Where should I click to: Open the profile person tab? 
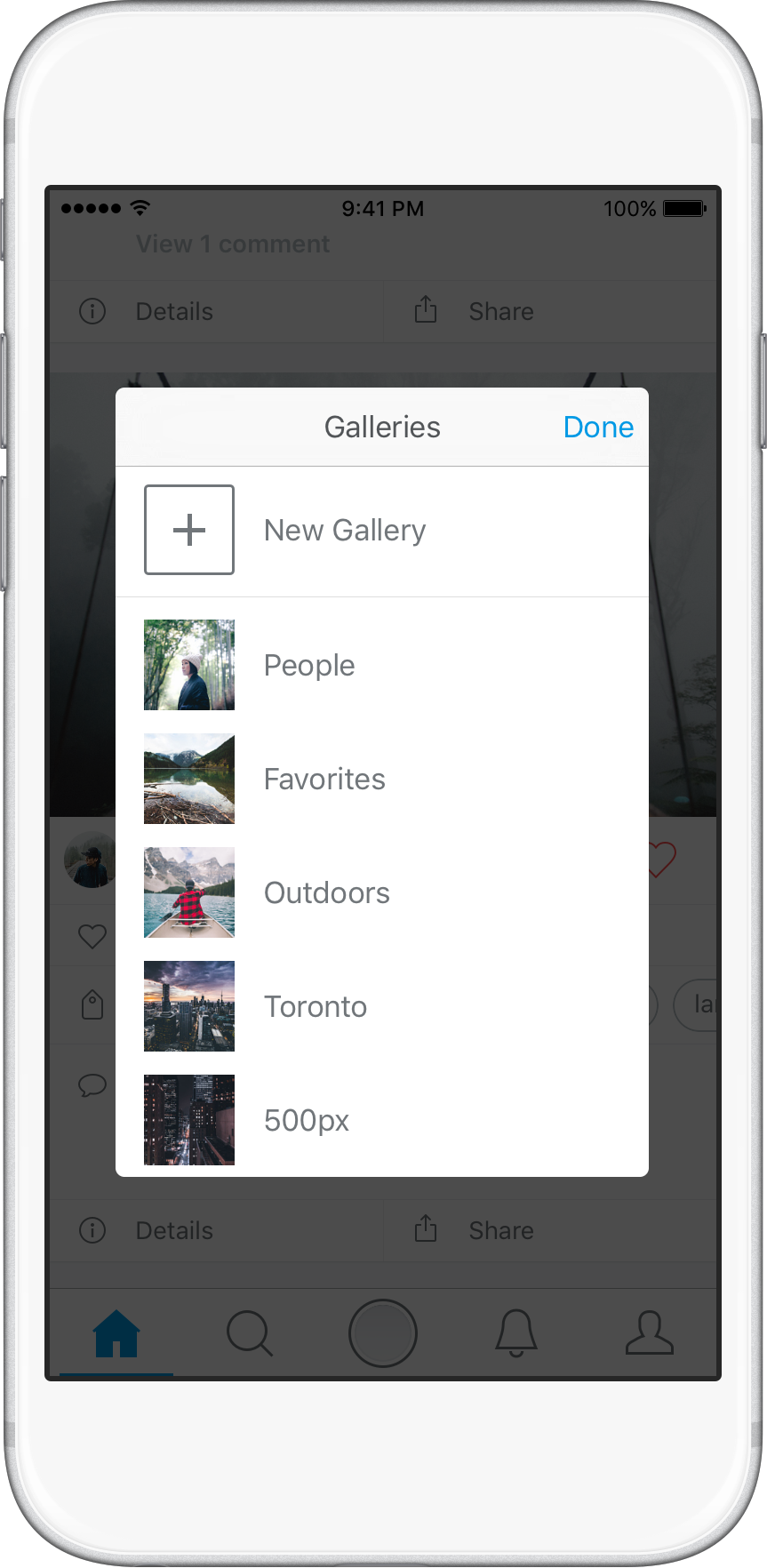click(650, 1333)
